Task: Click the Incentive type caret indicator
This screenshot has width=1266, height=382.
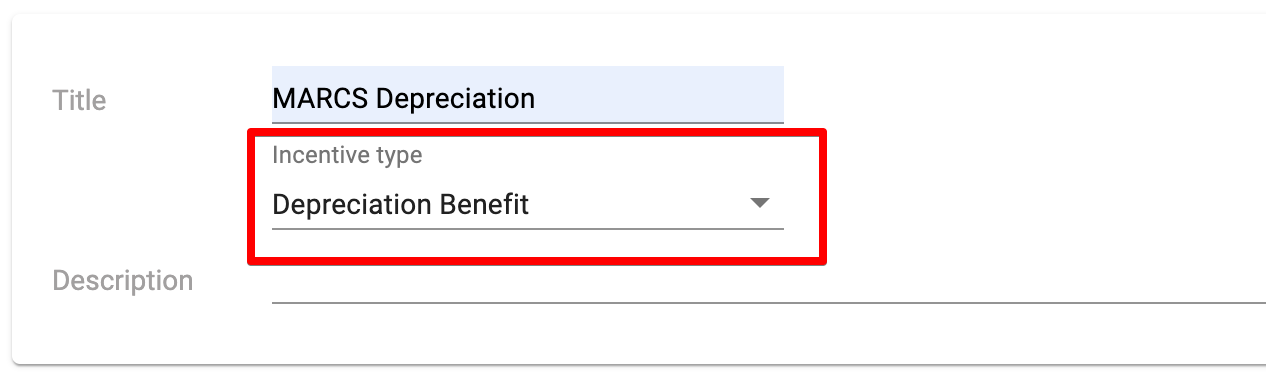Action: [760, 204]
